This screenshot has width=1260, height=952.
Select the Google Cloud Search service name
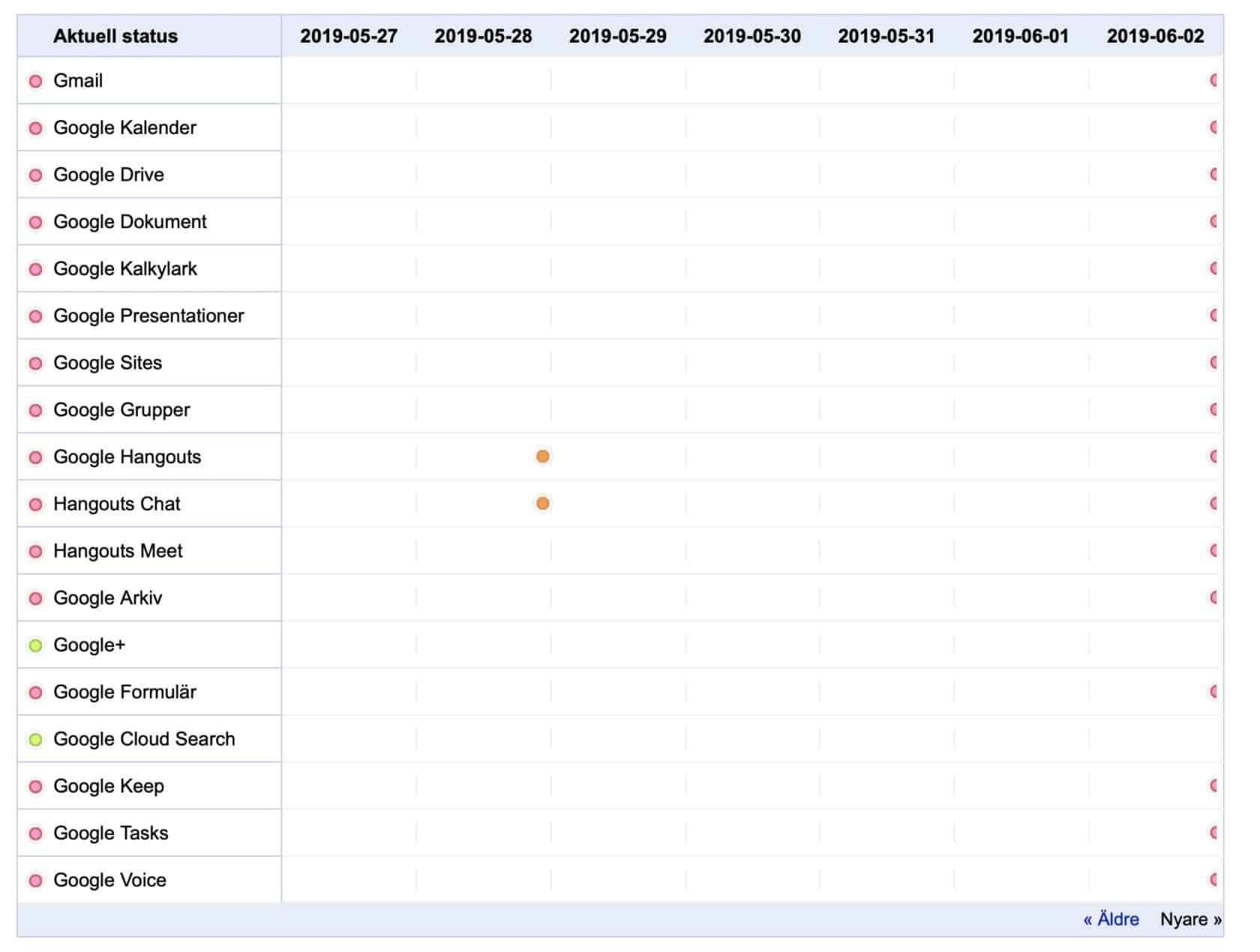(x=144, y=740)
